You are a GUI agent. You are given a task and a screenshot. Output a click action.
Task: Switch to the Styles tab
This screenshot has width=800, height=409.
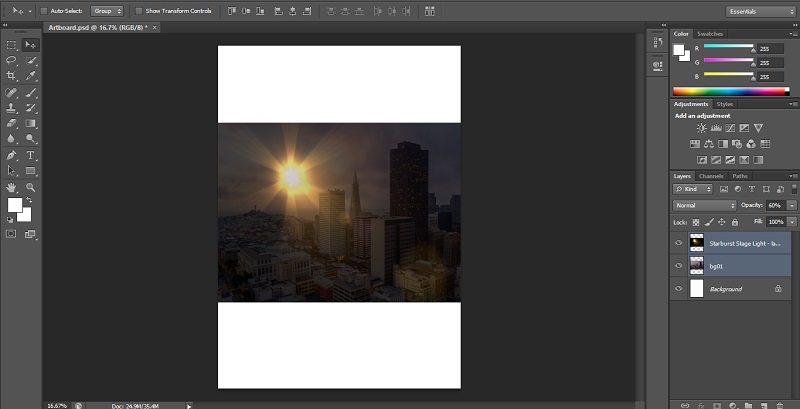(724, 104)
